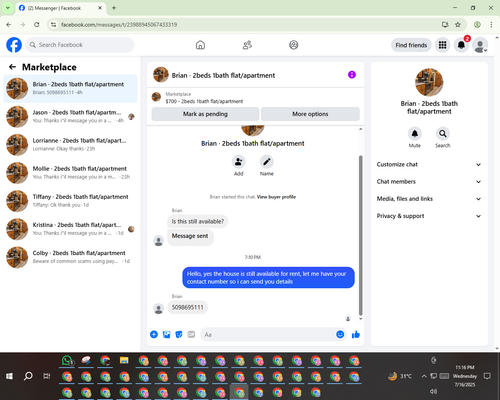The height and width of the screenshot is (400, 500).
Task: Click the browser address bar URL
Action: [x=119, y=25]
